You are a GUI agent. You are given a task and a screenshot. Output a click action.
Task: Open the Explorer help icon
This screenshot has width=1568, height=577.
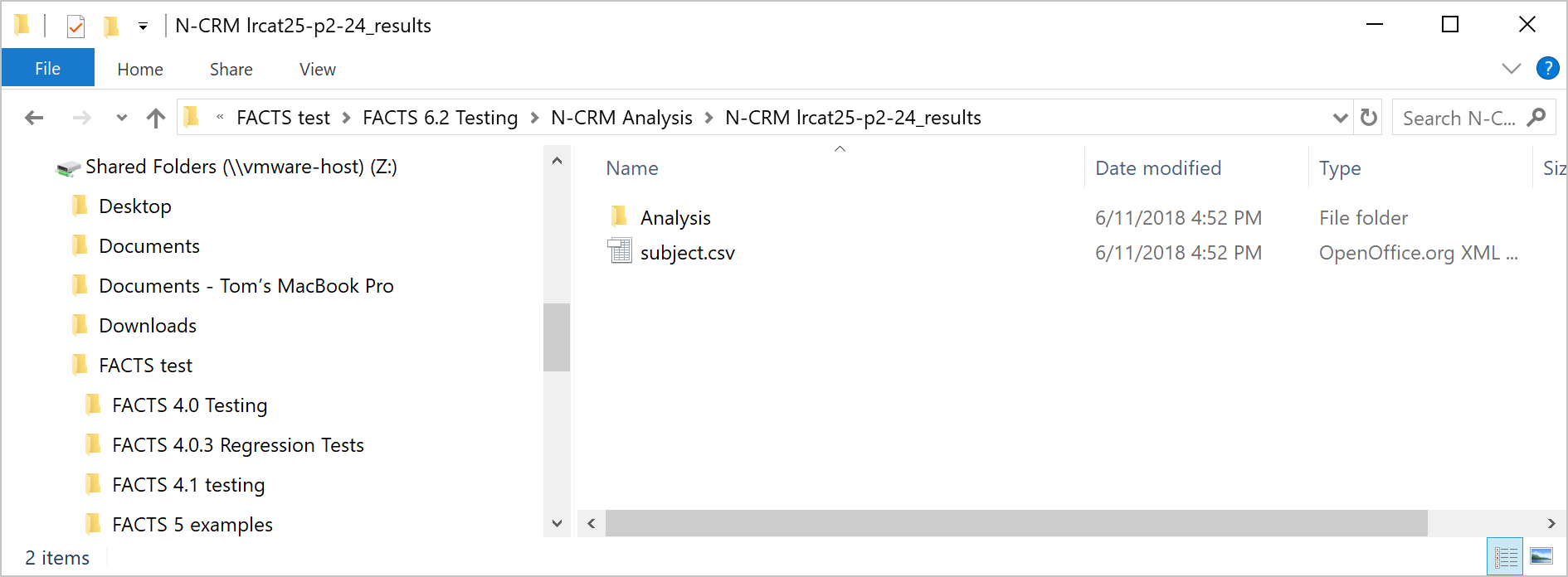click(x=1547, y=68)
